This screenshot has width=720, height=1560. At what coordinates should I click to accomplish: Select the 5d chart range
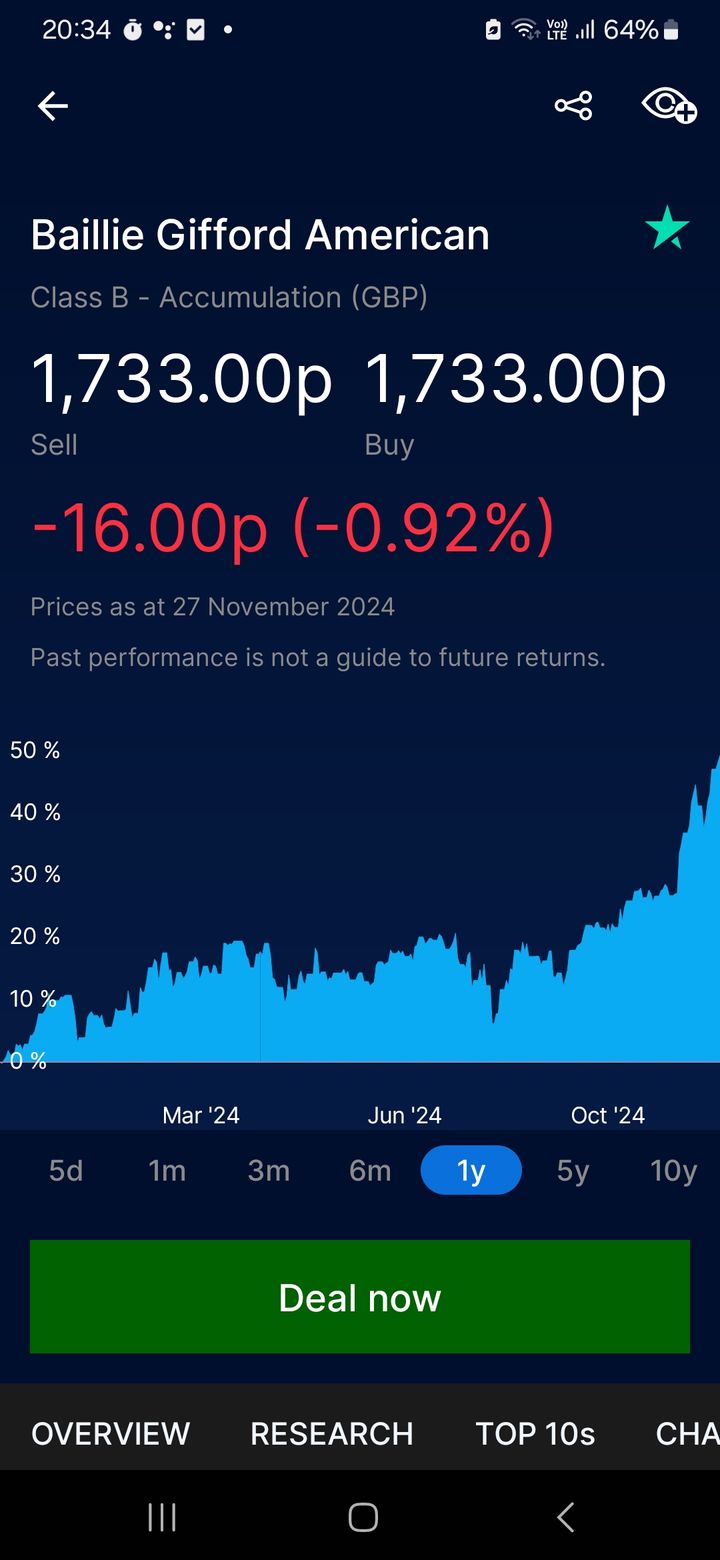66,1170
